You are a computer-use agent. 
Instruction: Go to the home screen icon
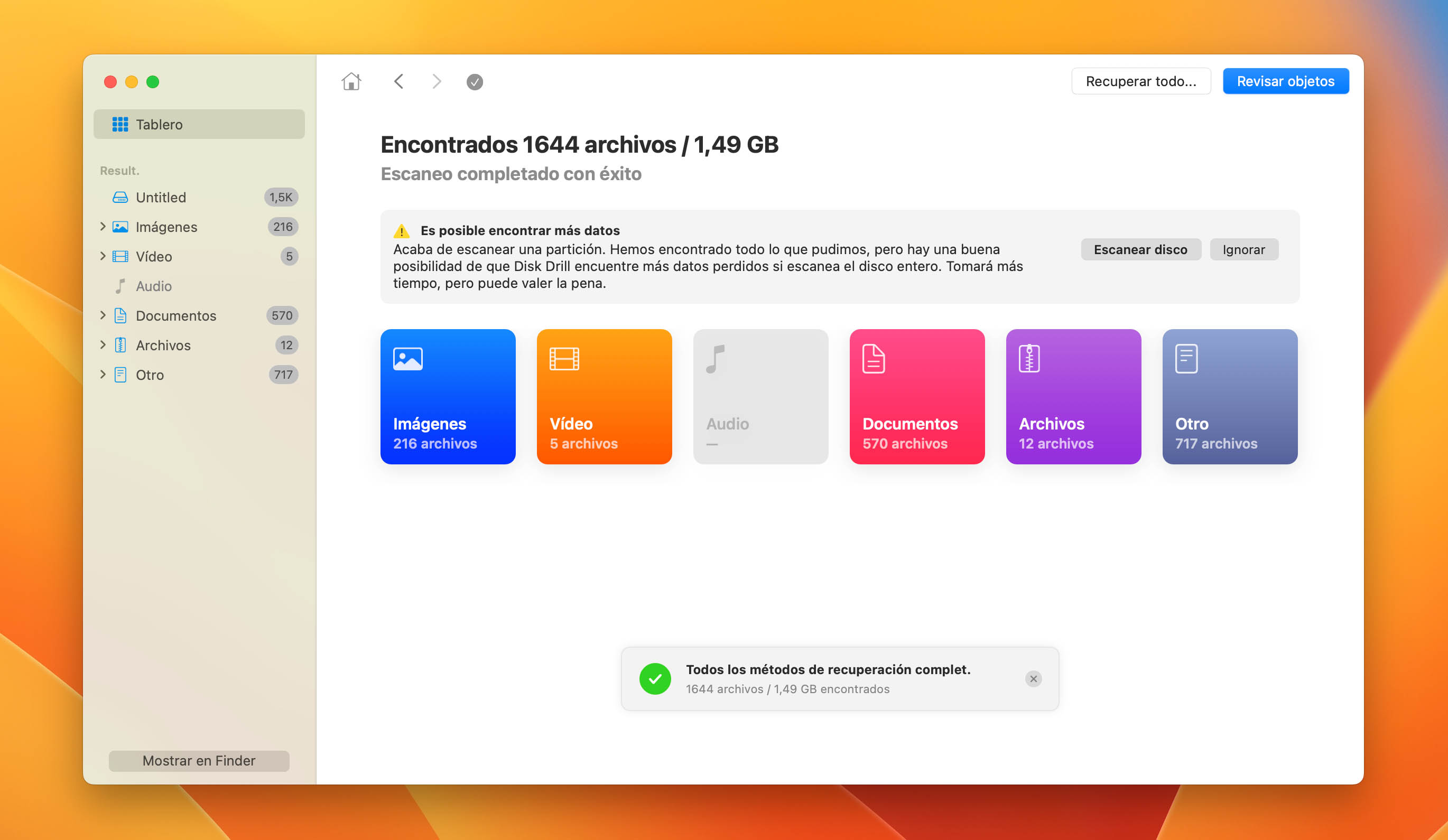[351, 81]
